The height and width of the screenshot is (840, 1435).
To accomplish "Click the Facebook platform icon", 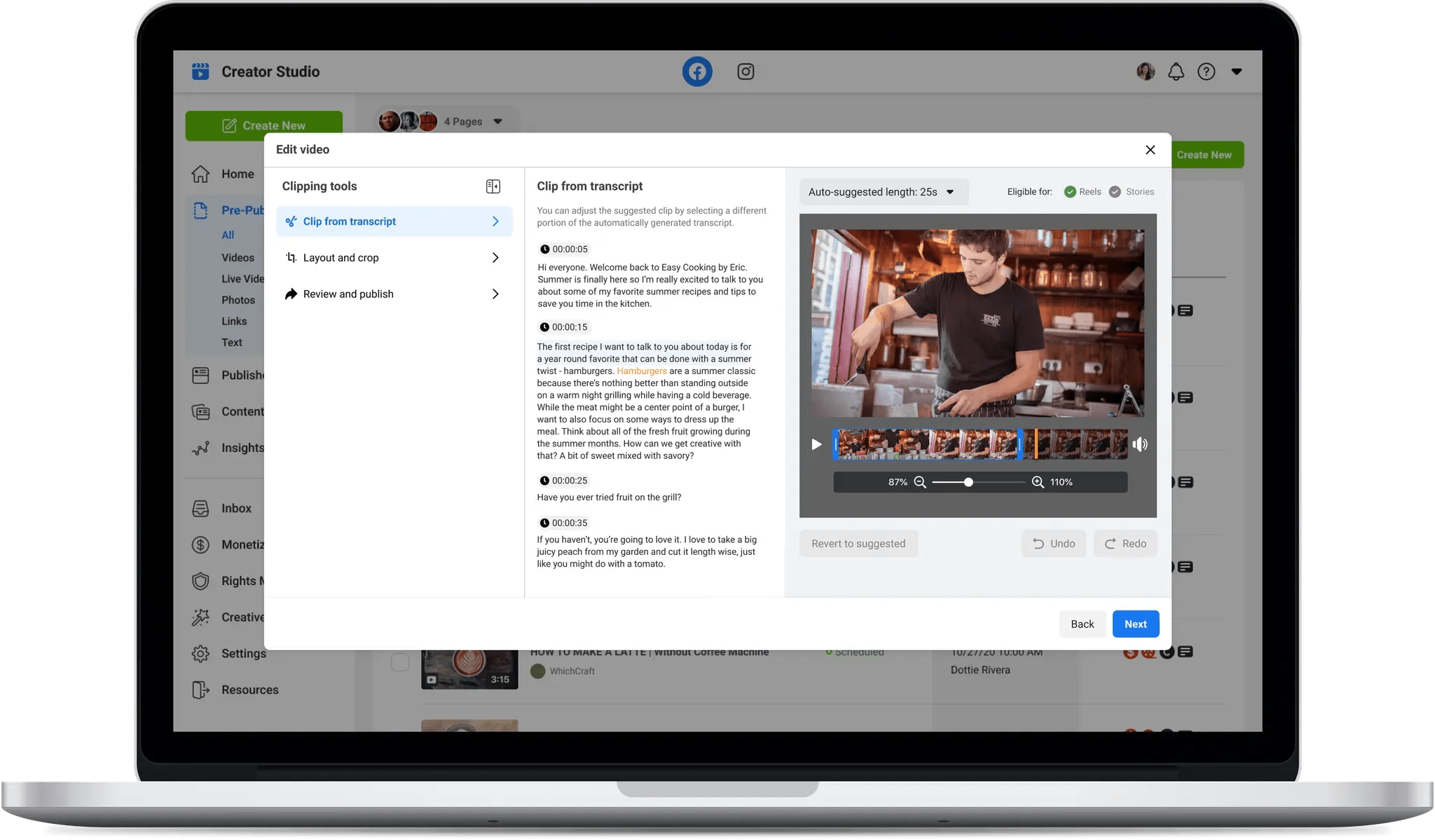I will (697, 71).
